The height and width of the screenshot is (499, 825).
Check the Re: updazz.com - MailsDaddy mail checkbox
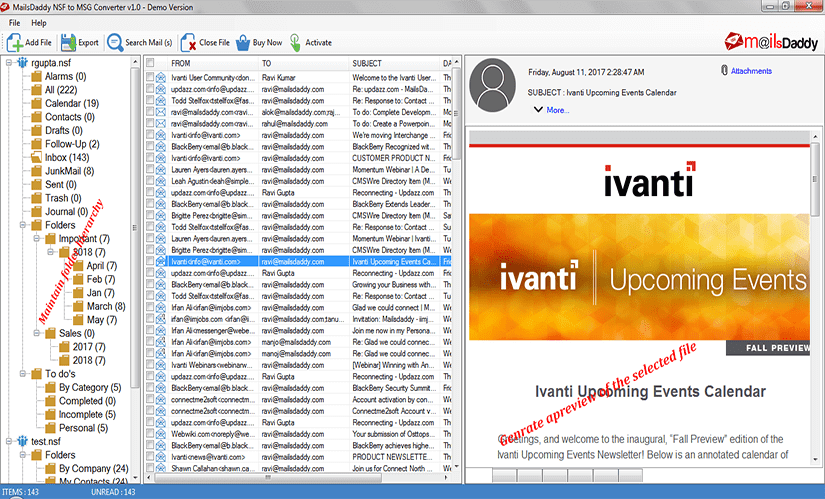tap(150, 89)
